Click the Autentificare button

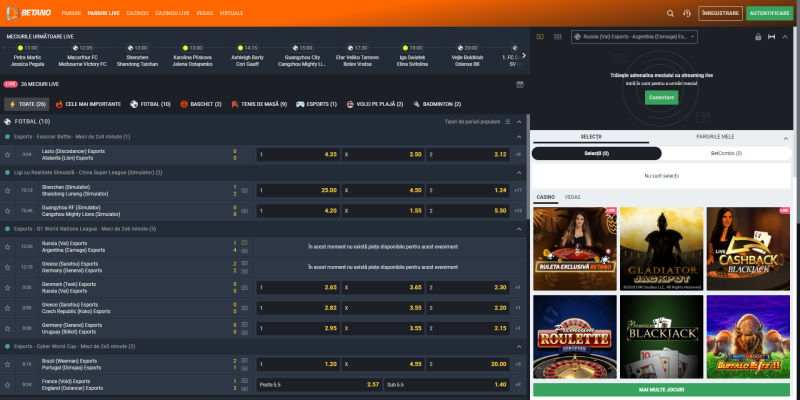(x=769, y=13)
